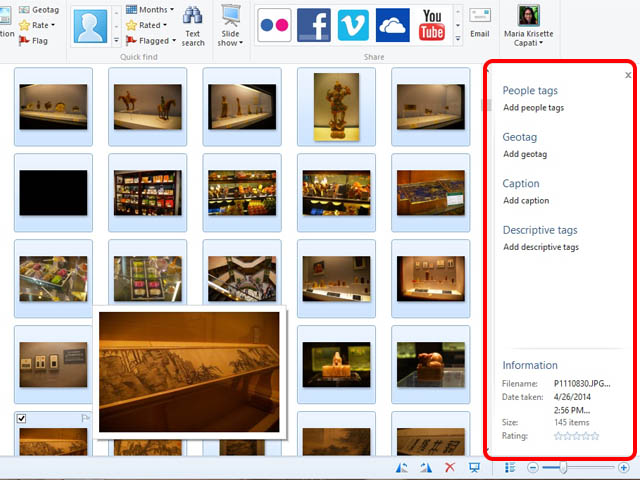Screen dimensions: 640x480
Task: Share to Vimeo
Action: (x=353, y=25)
